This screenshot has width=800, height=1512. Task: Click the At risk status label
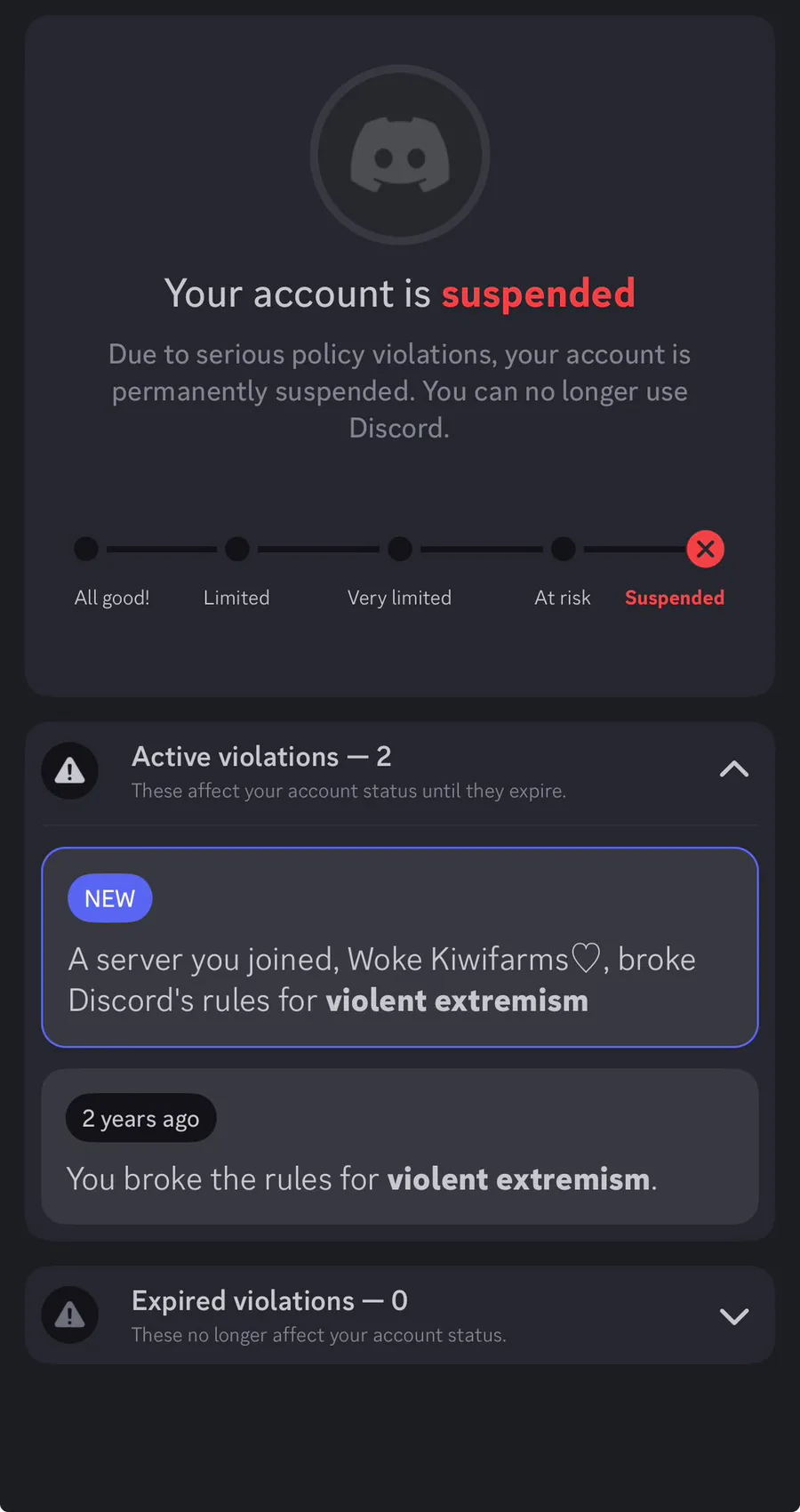pyautogui.click(x=562, y=598)
